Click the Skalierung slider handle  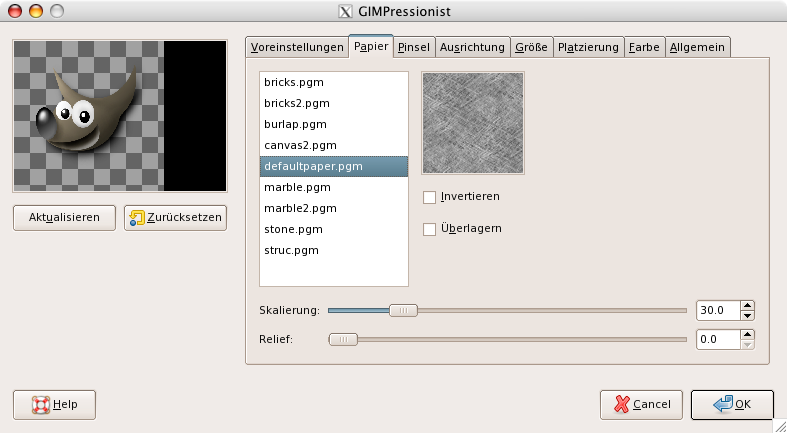coord(404,311)
